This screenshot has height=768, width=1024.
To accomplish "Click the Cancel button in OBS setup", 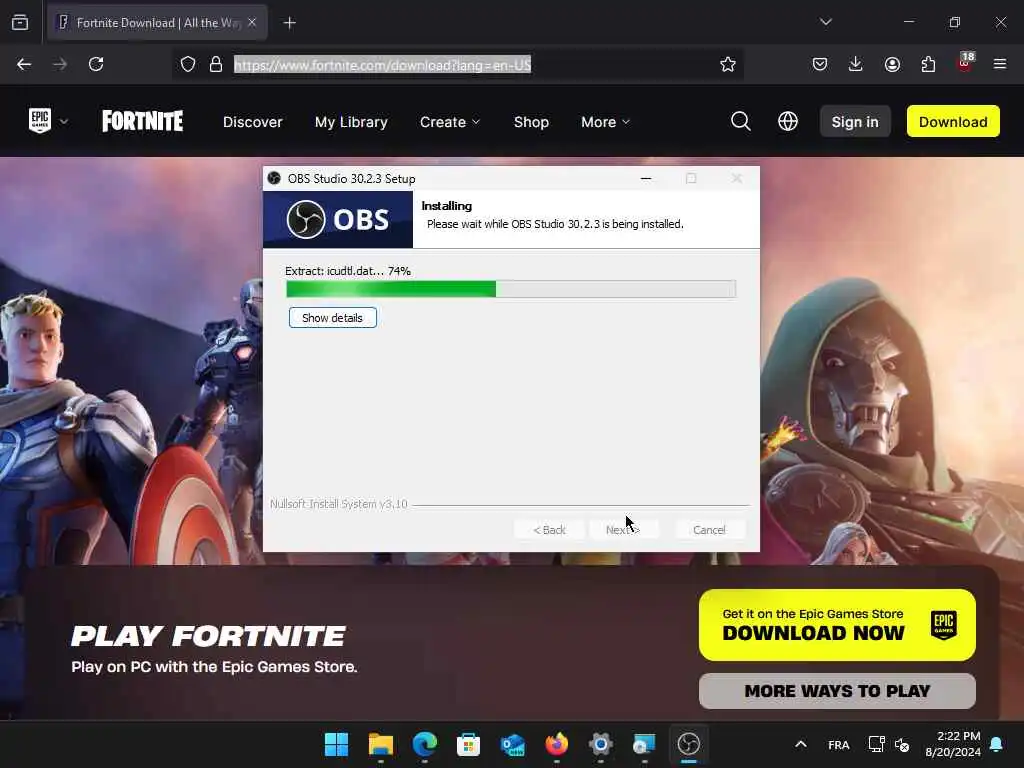I will coord(709,530).
